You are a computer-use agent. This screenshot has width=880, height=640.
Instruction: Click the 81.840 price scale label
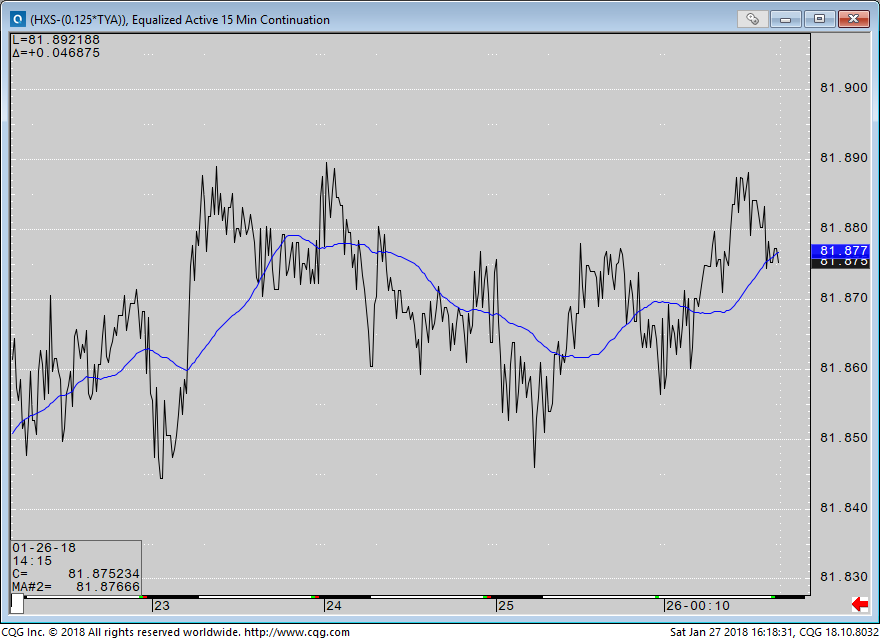[x=844, y=508]
